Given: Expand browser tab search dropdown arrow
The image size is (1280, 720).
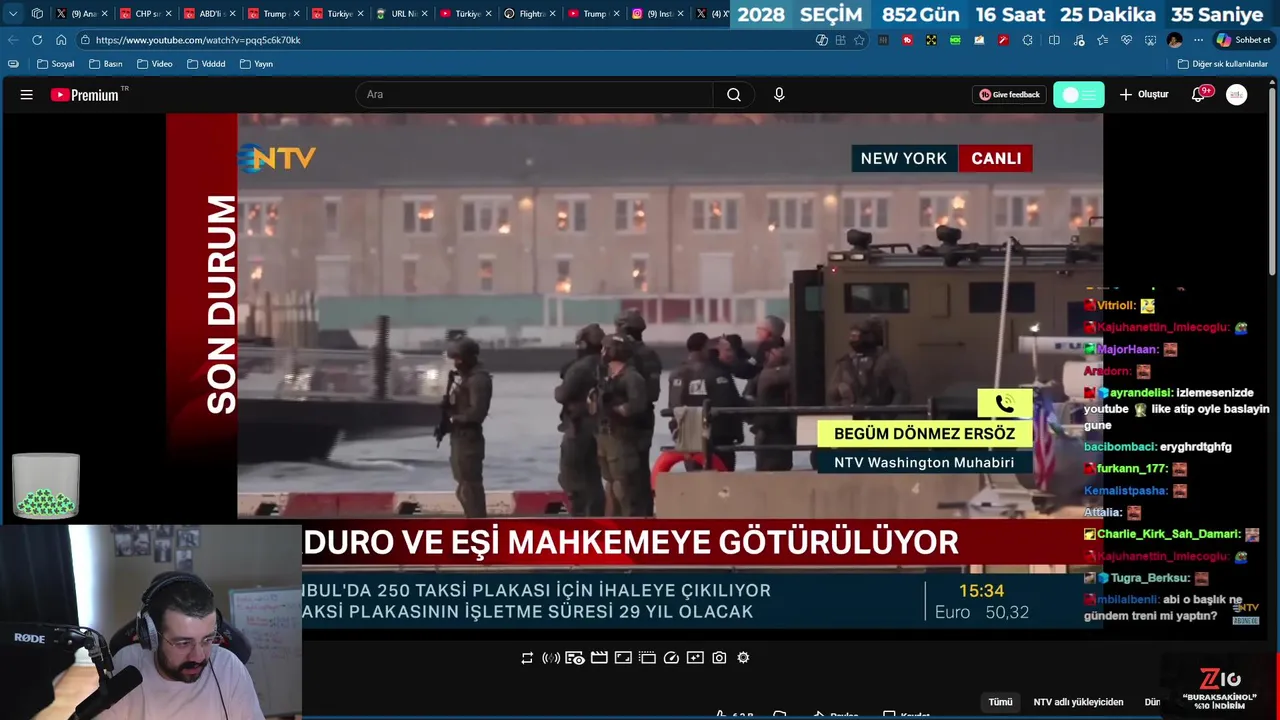Looking at the screenshot, I should coord(13,14).
